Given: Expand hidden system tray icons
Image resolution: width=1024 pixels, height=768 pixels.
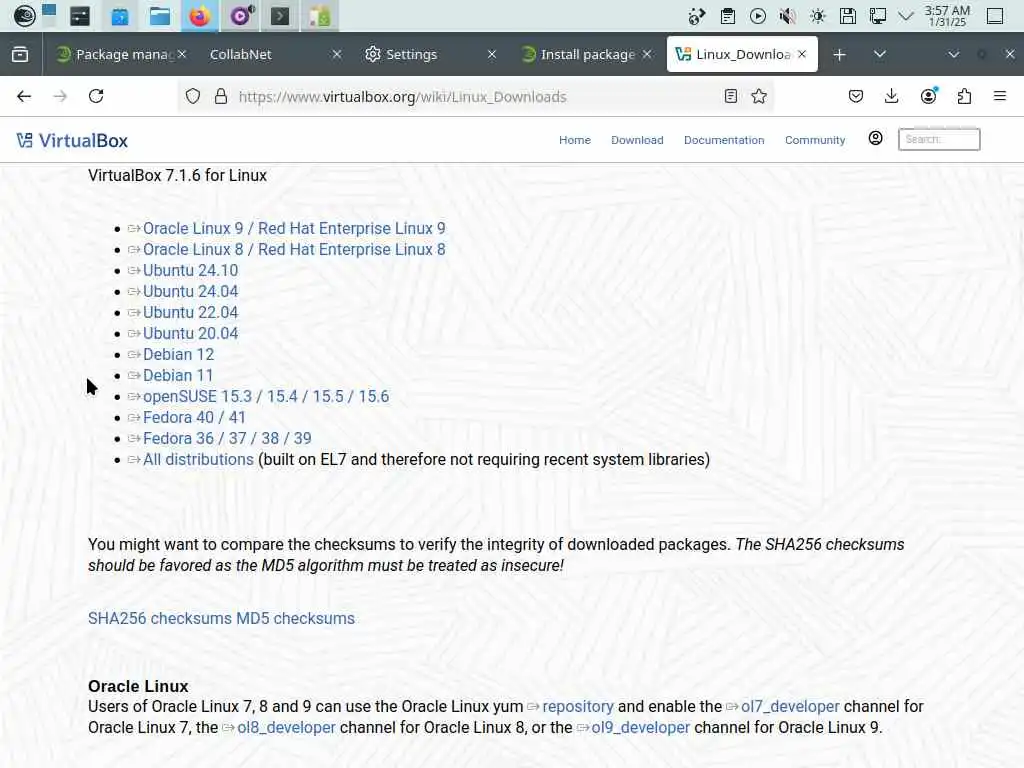Looking at the screenshot, I should click(906, 16).
